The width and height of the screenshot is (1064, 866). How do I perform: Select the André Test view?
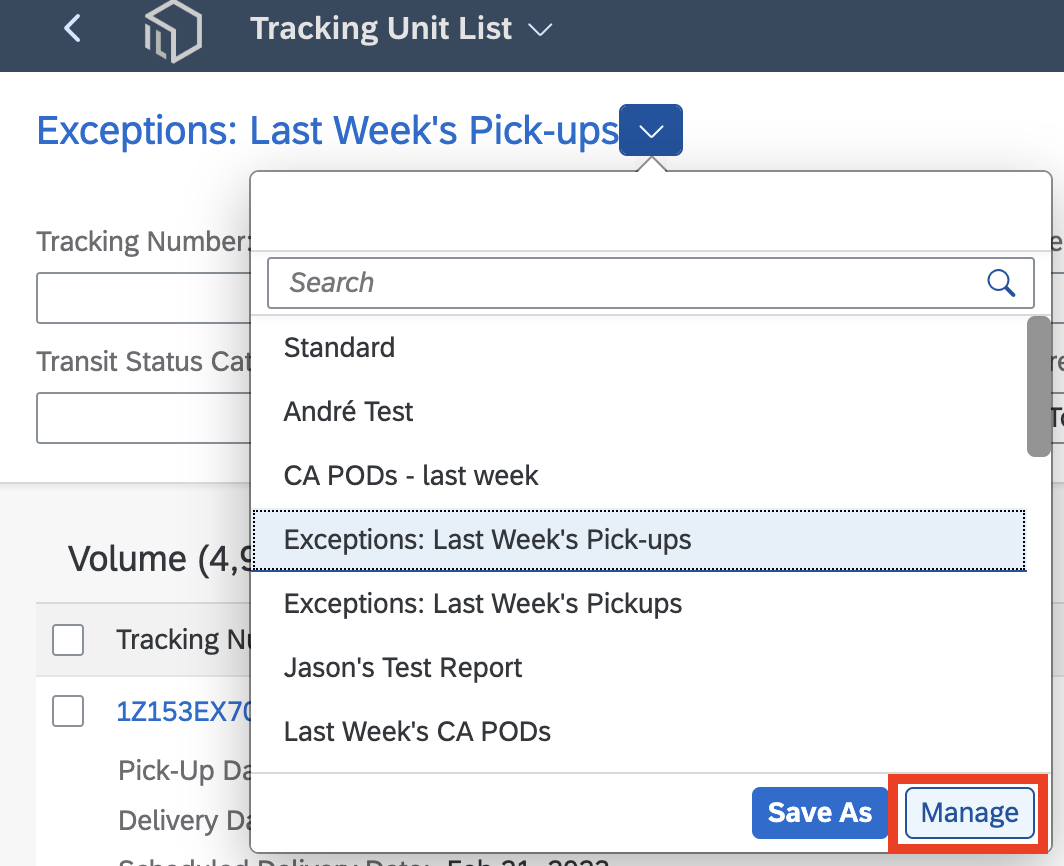(x=638, y=411)
